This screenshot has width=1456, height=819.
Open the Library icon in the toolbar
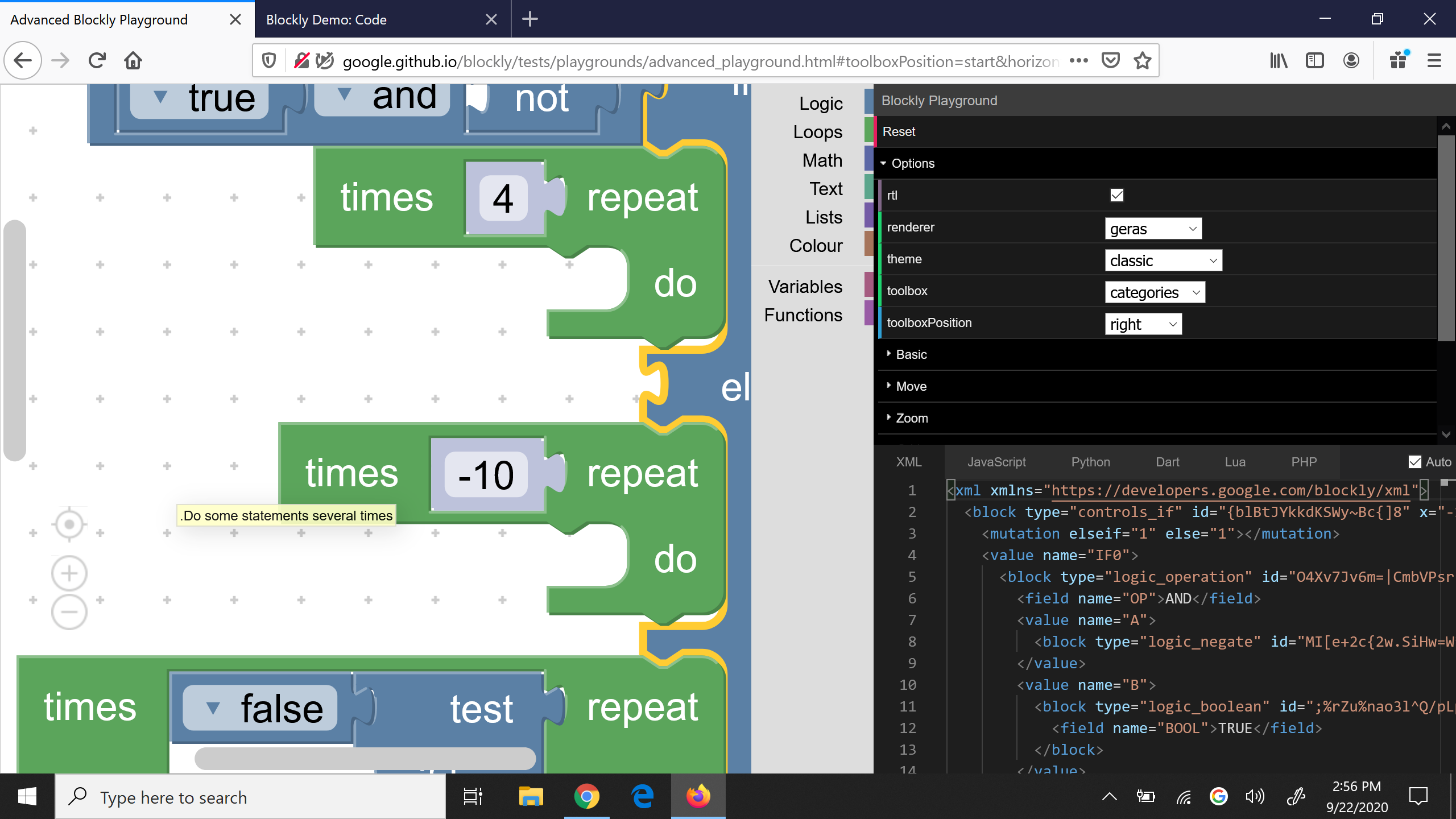coord(1279,60)
